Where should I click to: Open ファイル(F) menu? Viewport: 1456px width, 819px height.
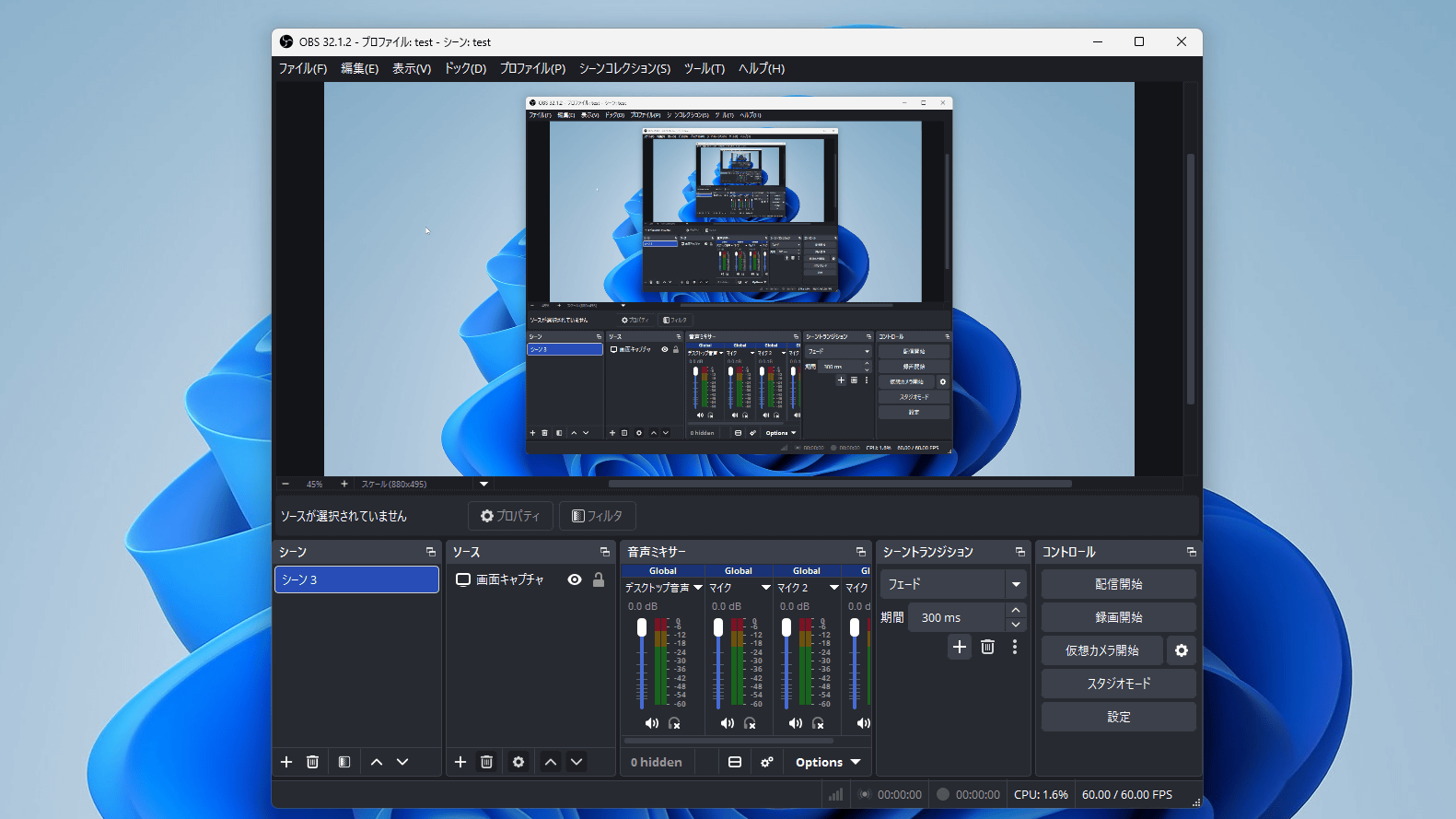(303, 68)
